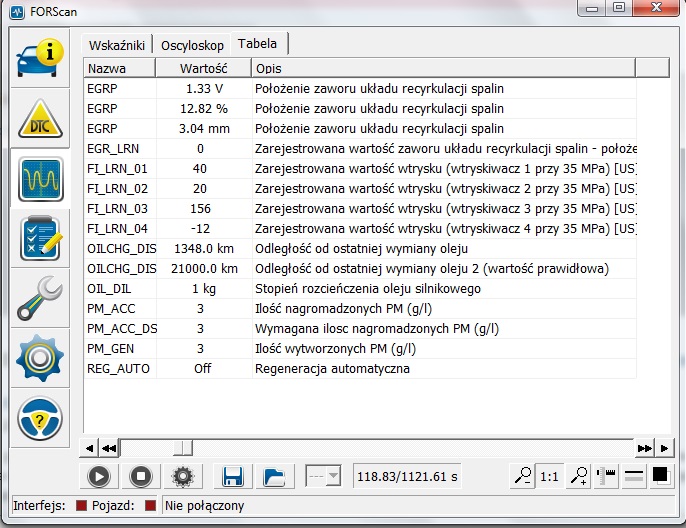Click the timeline slider thumb

point(182,447)
